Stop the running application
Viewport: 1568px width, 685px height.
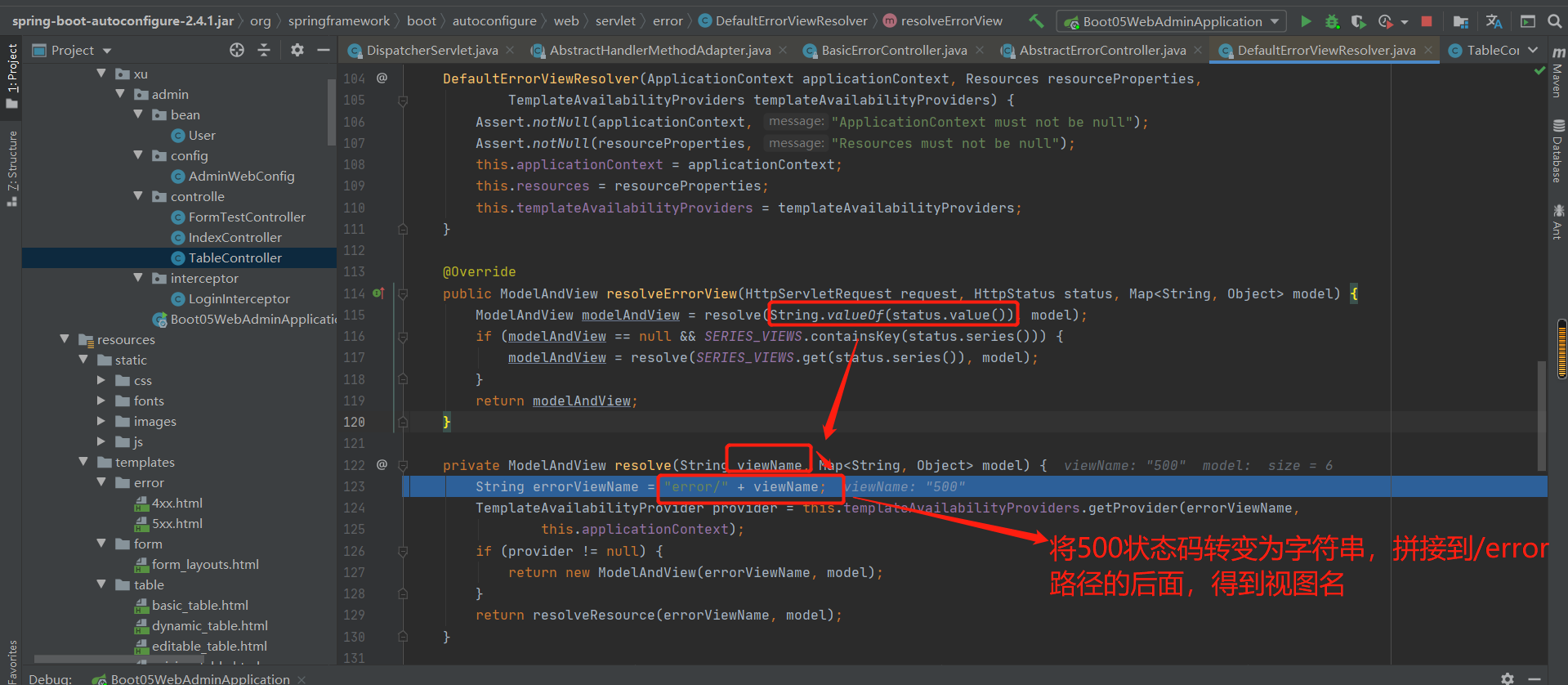tap(1427, 21)
